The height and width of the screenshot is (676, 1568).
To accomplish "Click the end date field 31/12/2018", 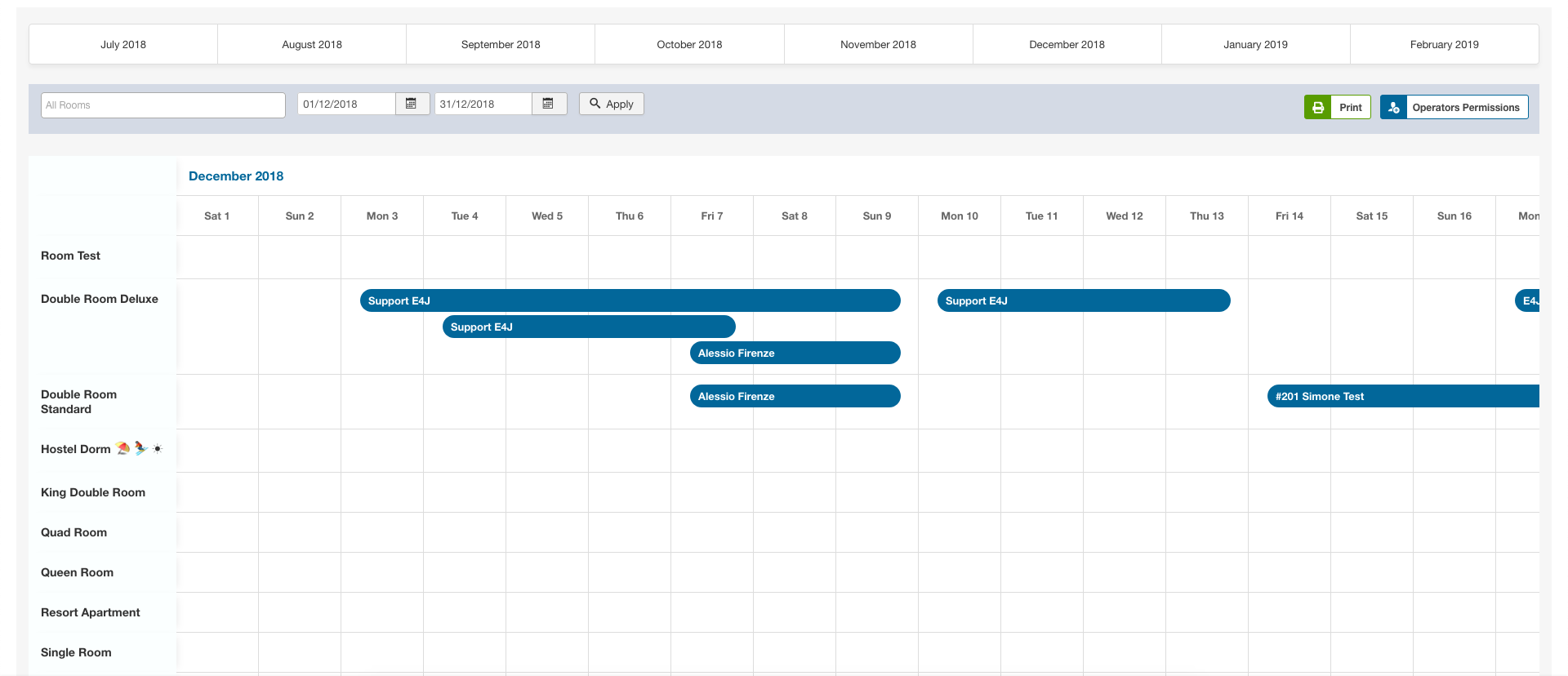I will click(x=483, y=104).
